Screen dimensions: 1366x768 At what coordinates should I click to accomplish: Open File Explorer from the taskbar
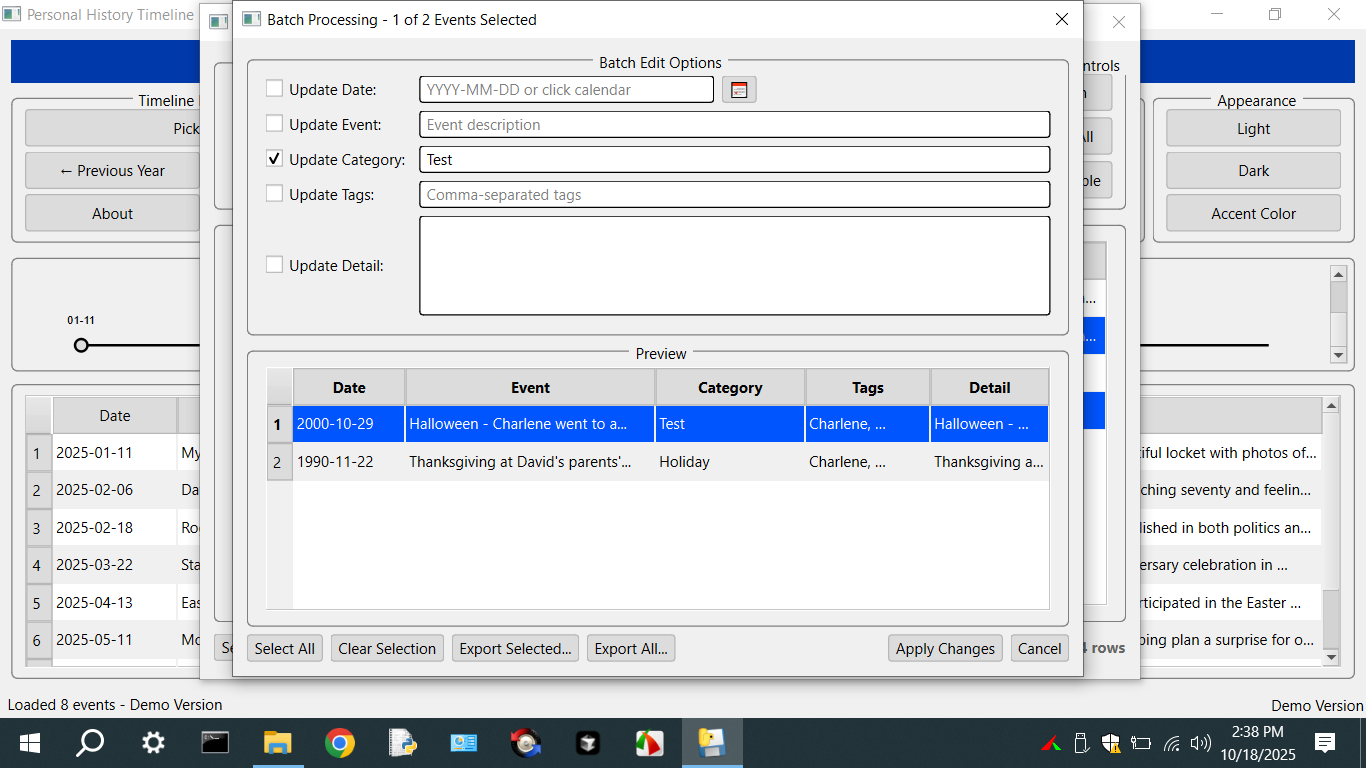(277, 743)
